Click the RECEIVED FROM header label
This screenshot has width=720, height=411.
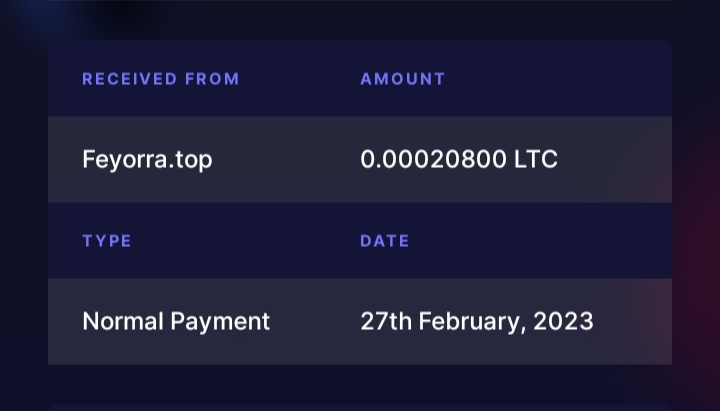click(x=160, y=79)
